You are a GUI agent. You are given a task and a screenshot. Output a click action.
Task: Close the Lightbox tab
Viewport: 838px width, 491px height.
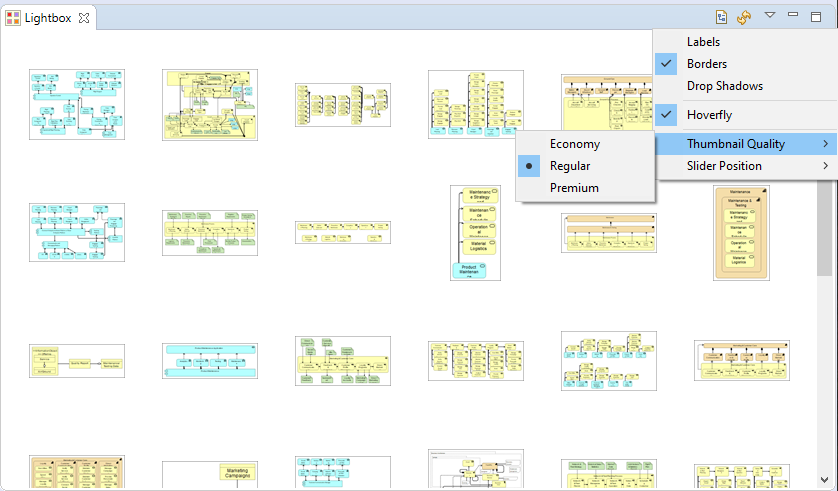(x=84, y=18)
